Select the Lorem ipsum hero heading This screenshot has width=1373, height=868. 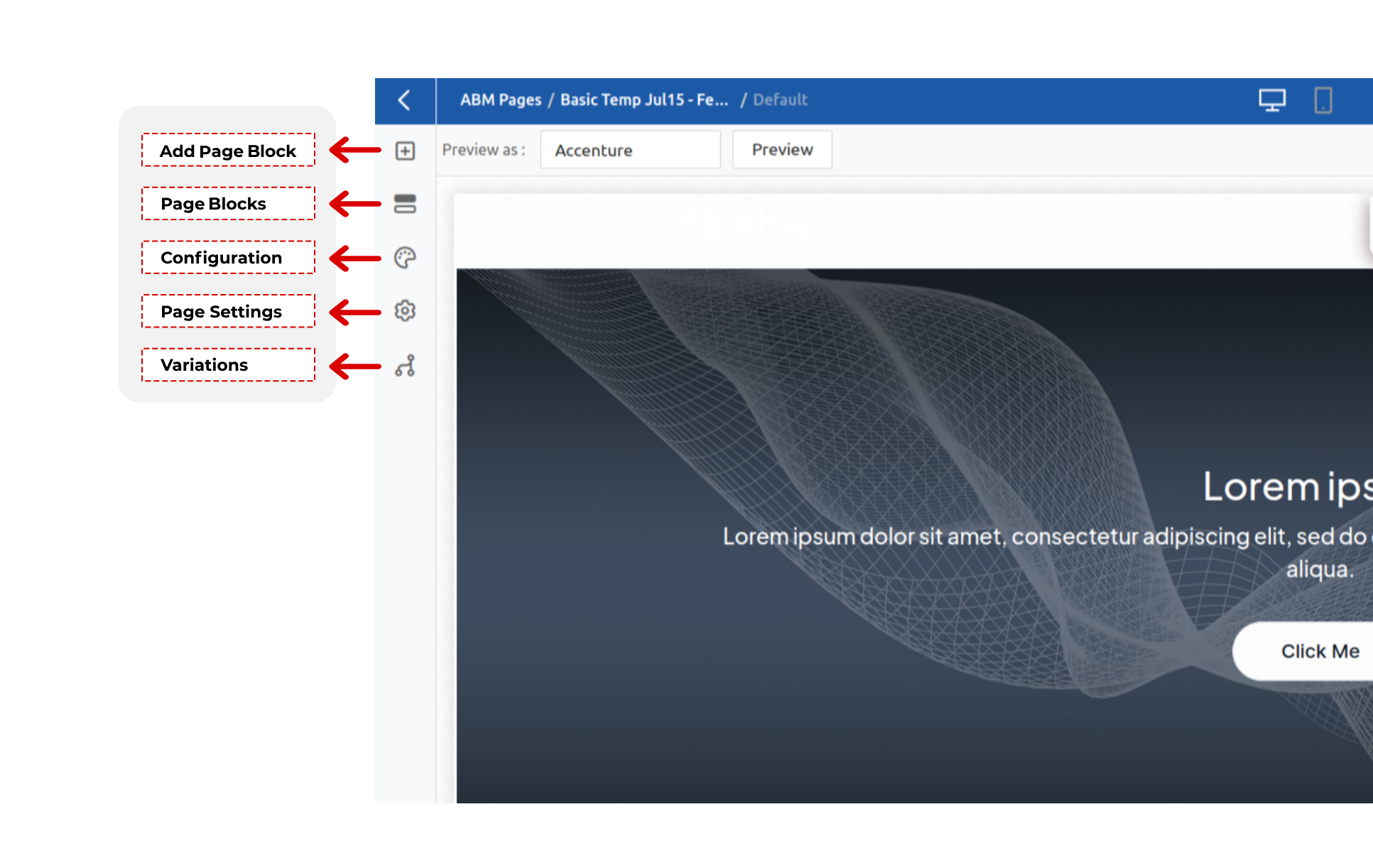[x=1286, y=487]
